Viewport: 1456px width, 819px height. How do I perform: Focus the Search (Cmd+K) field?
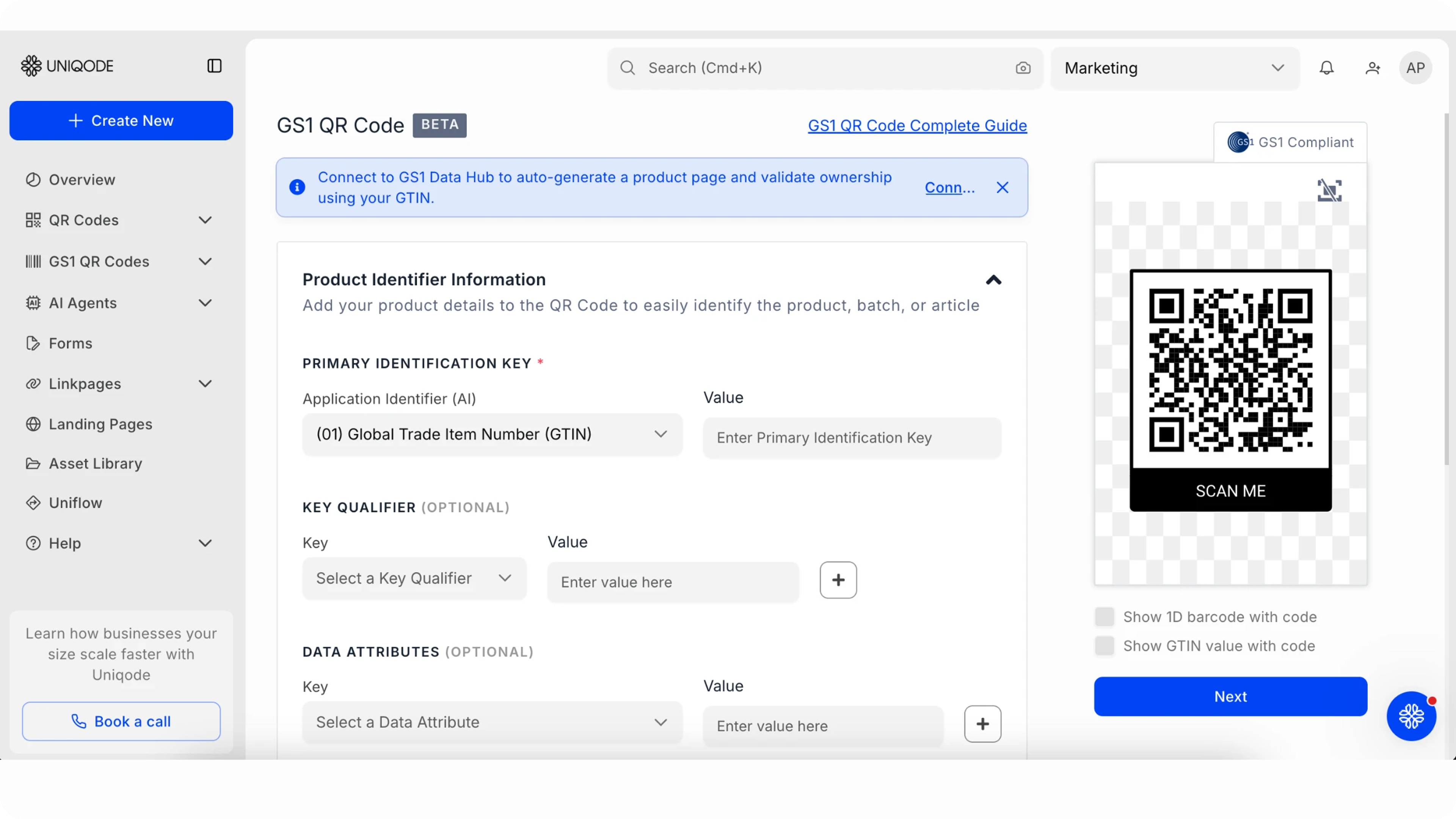point(825,68)
